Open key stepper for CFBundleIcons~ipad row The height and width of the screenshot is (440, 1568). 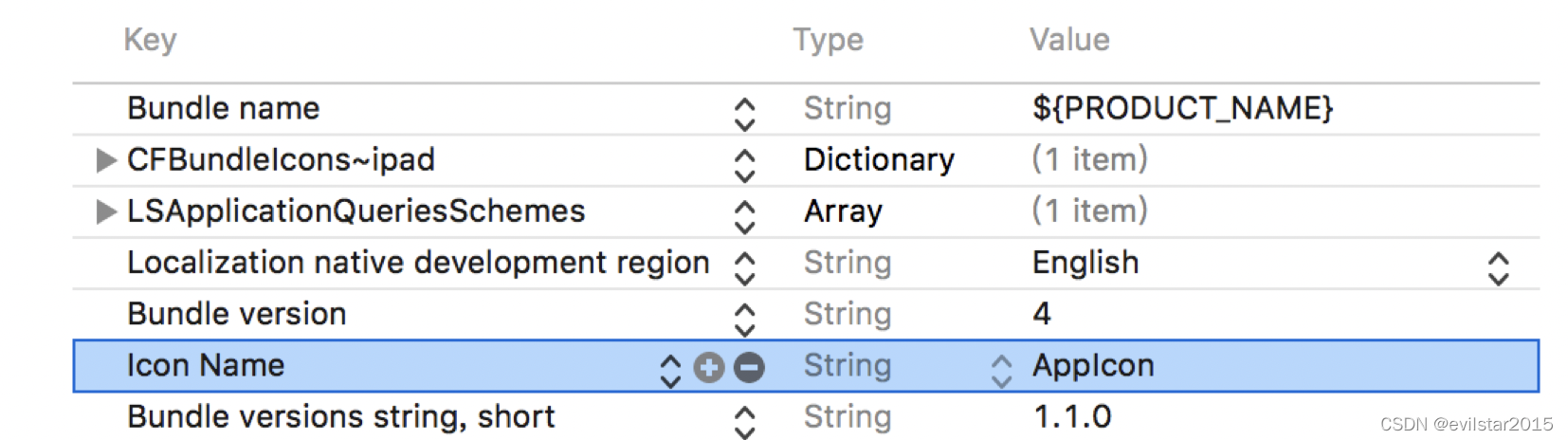click(745, 165)
